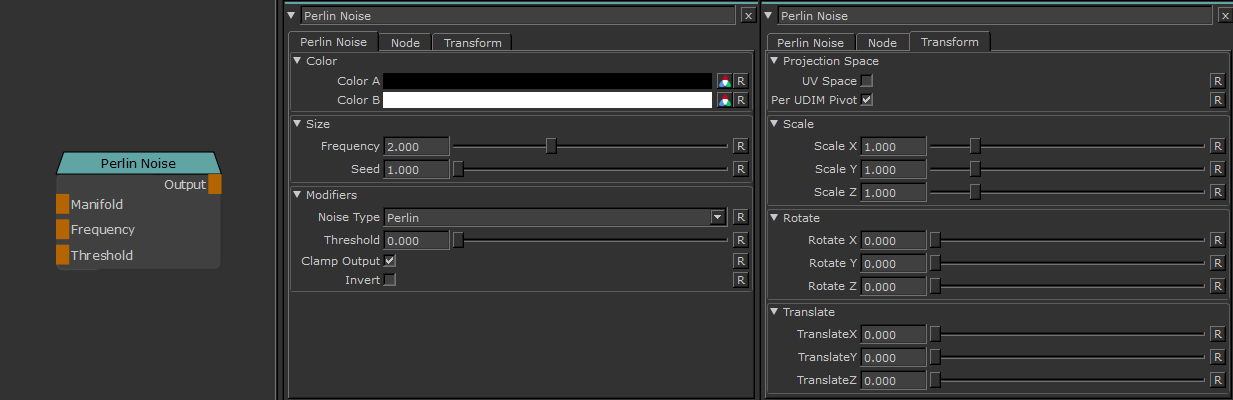This screenshot has width=1233, height=400.
Task: Enable the Invert checkbox
Action: pos(390,280)
